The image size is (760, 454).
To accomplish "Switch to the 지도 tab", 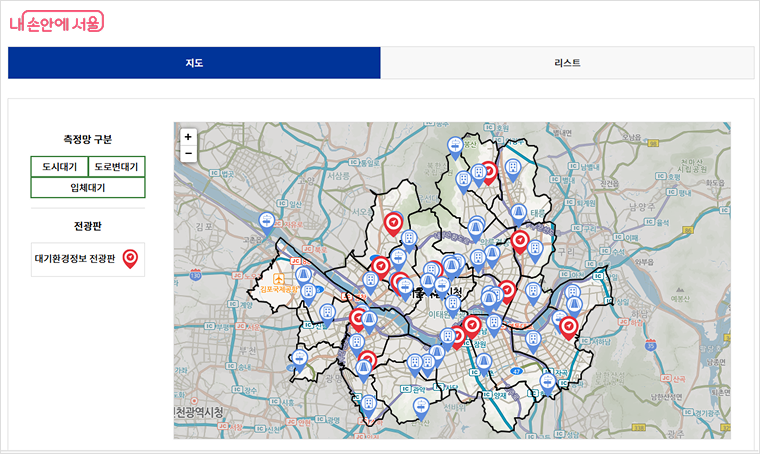I will tap(194, 63).
